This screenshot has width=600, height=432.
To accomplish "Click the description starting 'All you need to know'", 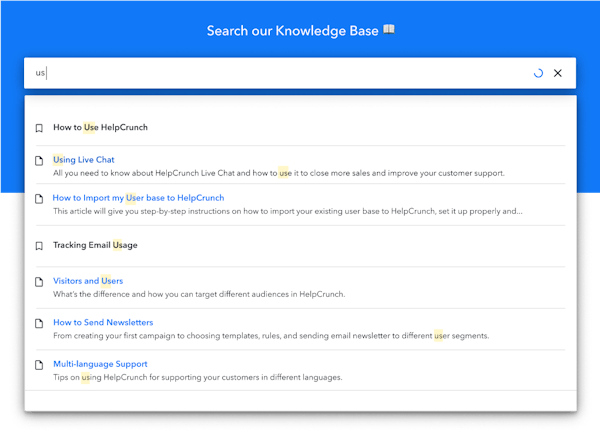I will (279, 173).
